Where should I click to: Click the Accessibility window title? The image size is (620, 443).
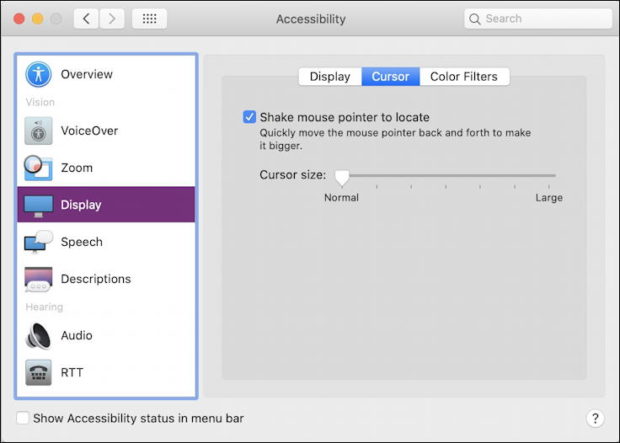[311, 19]
